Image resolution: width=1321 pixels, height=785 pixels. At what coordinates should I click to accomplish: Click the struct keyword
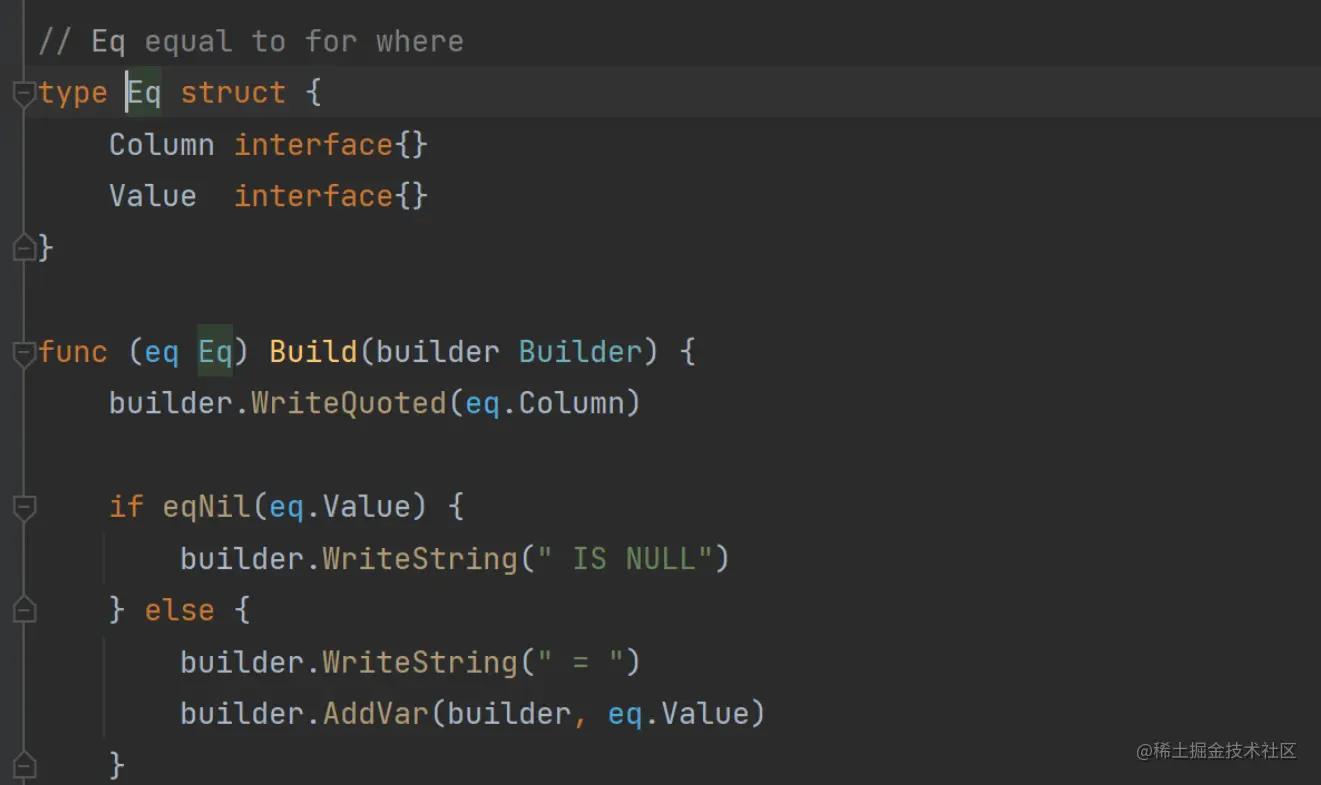click(x=233, y=94)
